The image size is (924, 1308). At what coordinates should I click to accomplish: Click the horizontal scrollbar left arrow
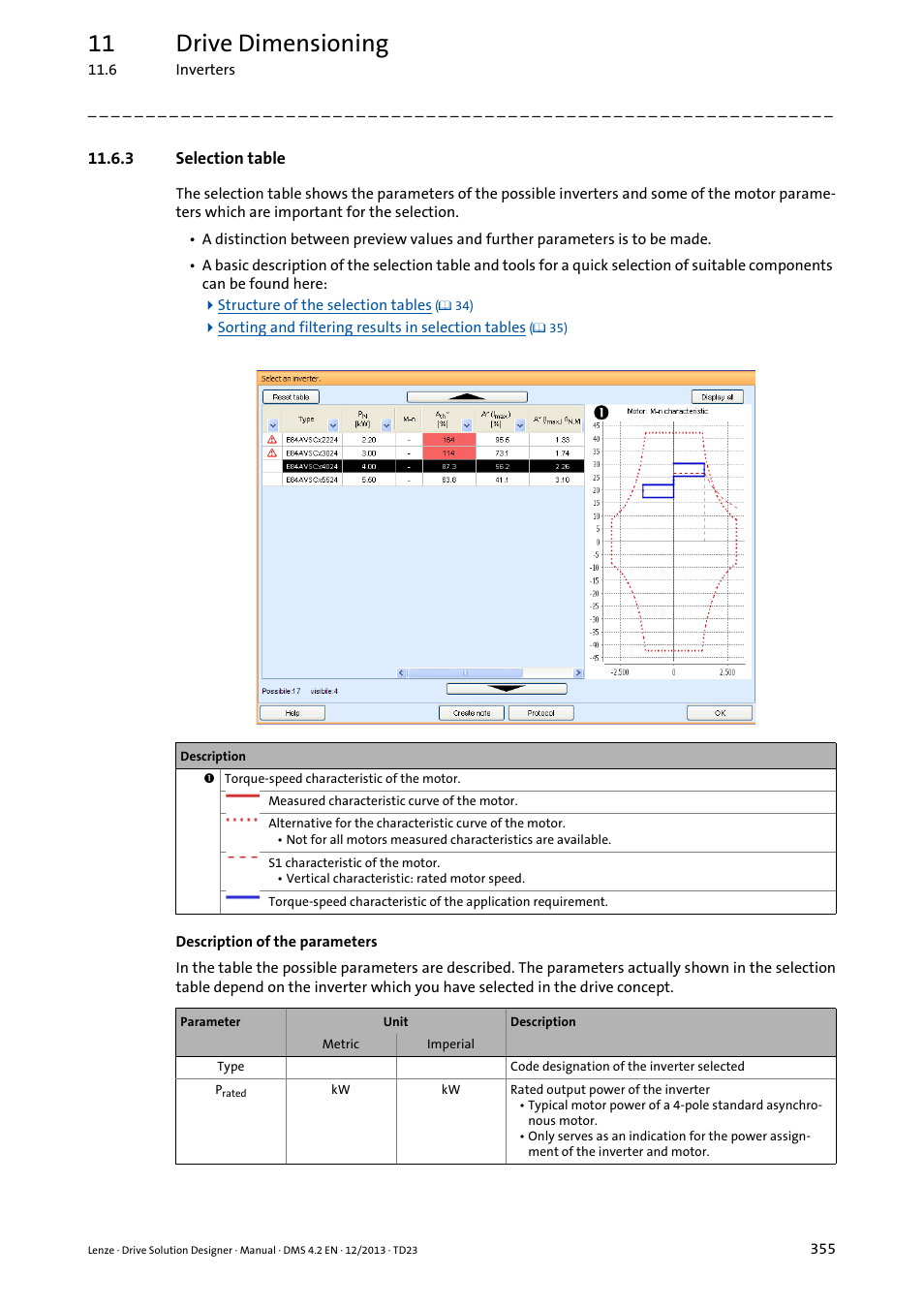pyautogui.click(x=402, y=672)
